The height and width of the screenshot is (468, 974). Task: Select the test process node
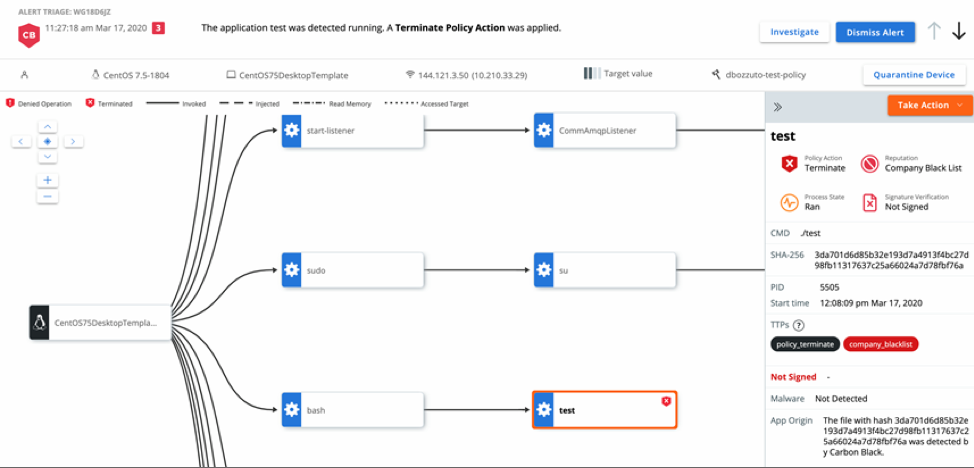pyautogui.click(x=604, y=410)
